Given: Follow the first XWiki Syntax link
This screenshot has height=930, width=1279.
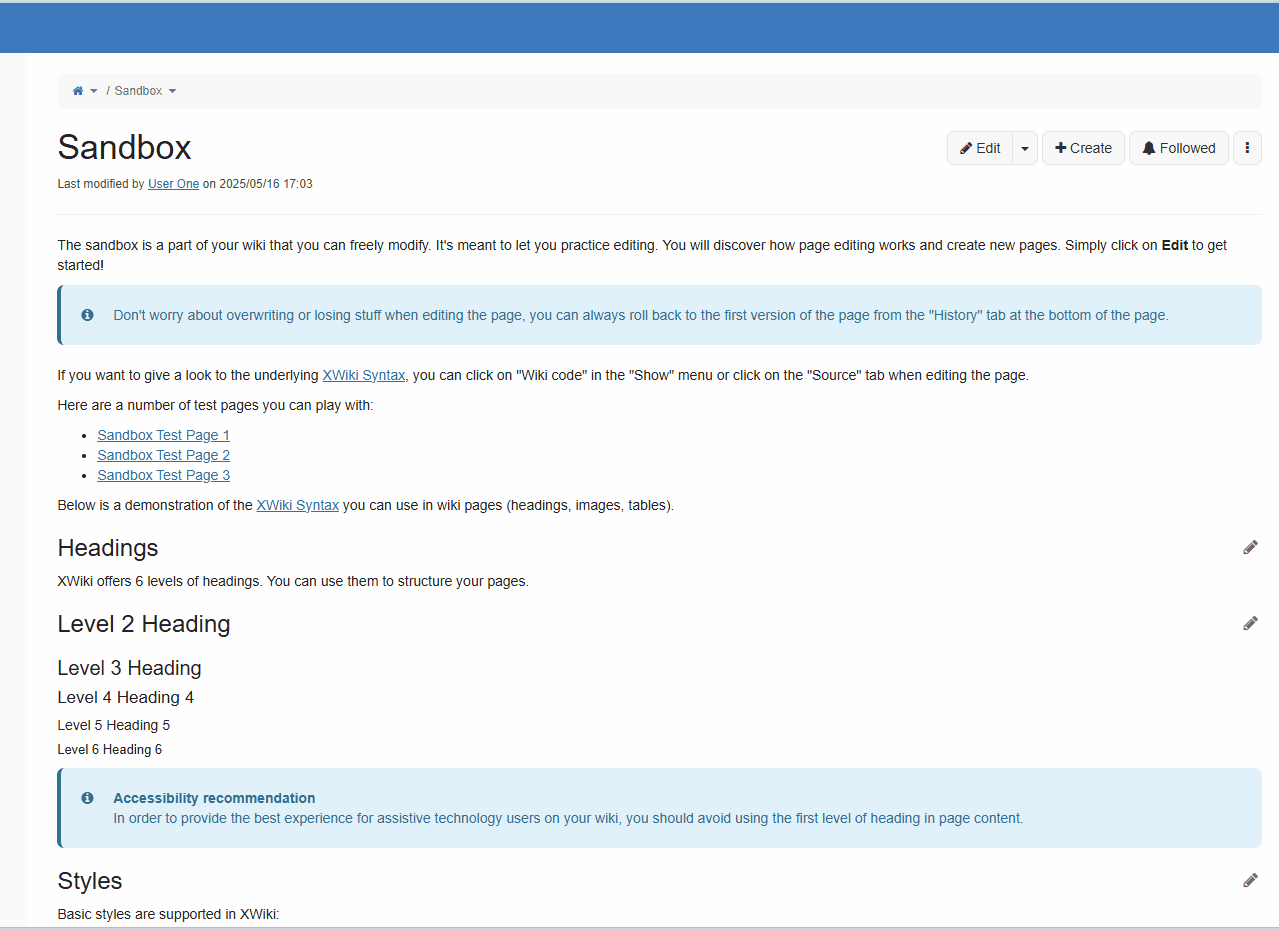Looking at the screenshot, I should click(363, 375).
